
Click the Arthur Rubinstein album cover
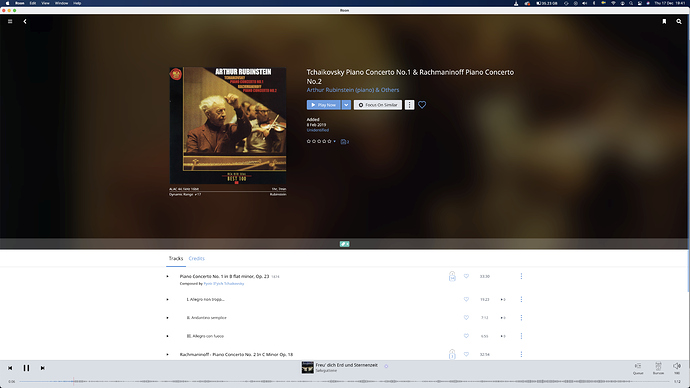tap(228, 125)
